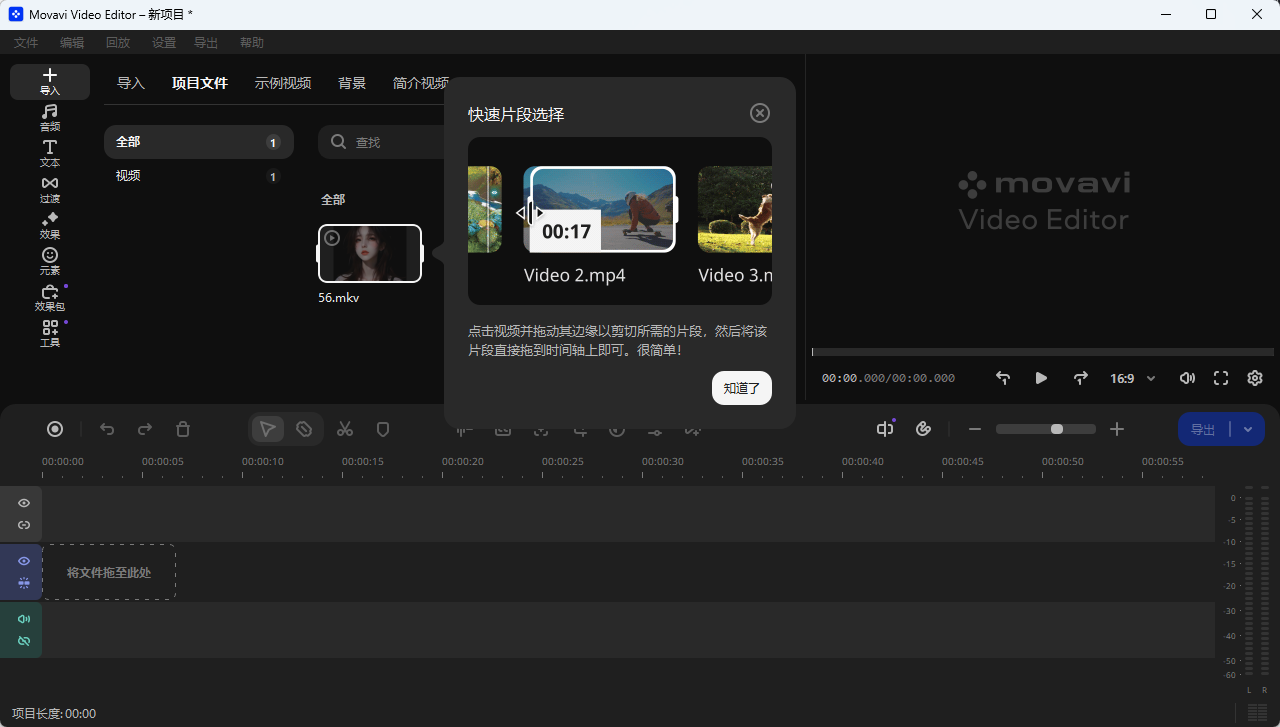Screen dimensions: 1280x727
Task: Click the marker shield icon
Action: [x=382, y=429]
